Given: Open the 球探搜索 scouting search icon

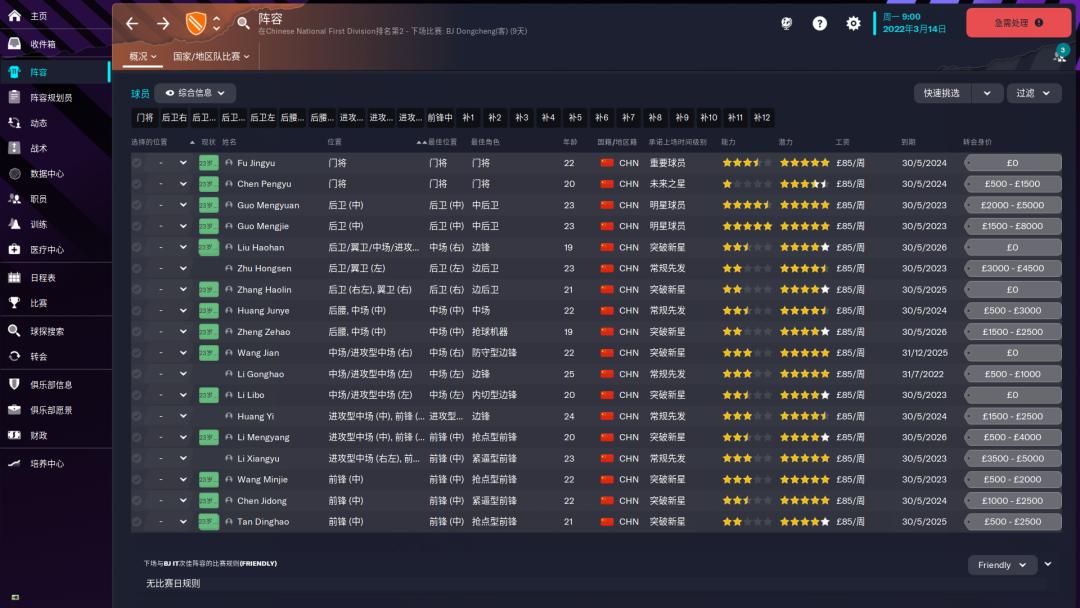Looking at the screenshot, I should click(14, 331).
